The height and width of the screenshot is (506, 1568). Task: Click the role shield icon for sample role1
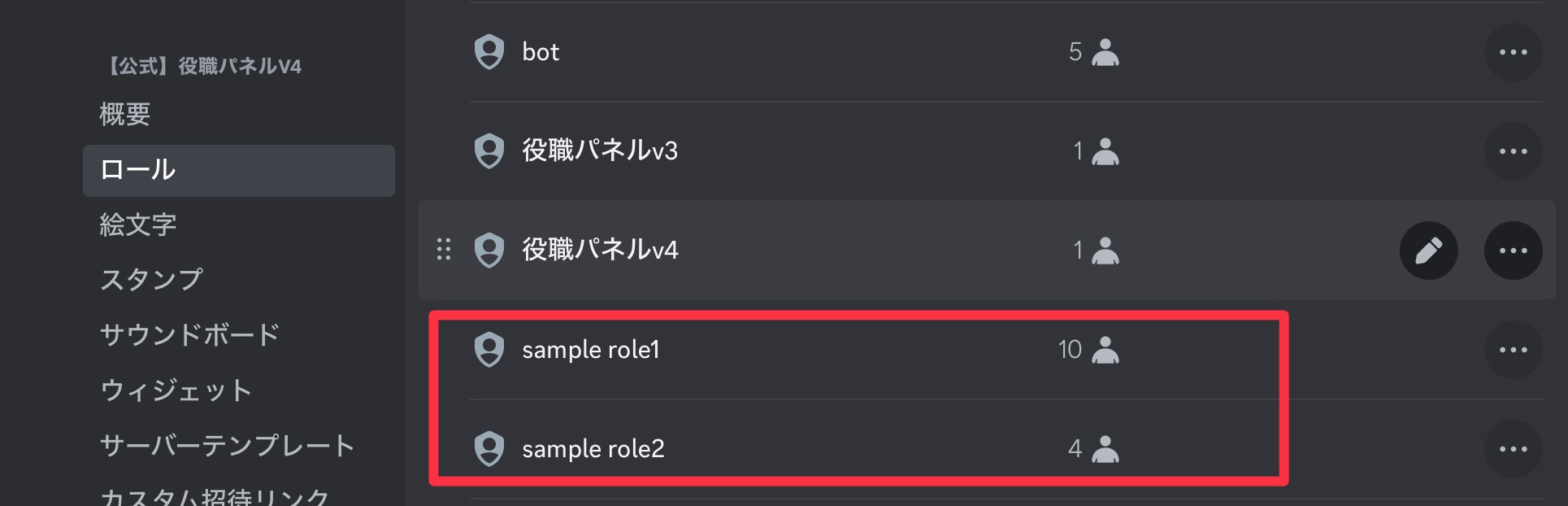(489, 351)
